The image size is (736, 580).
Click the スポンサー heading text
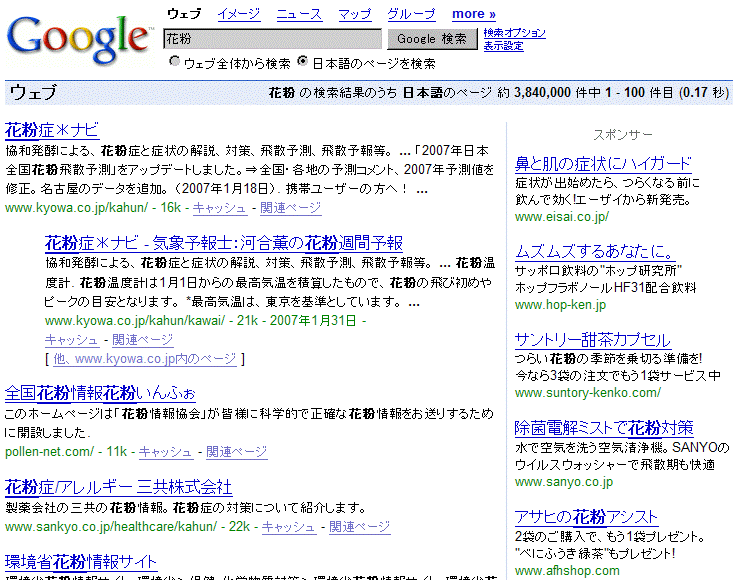[622, 135]
